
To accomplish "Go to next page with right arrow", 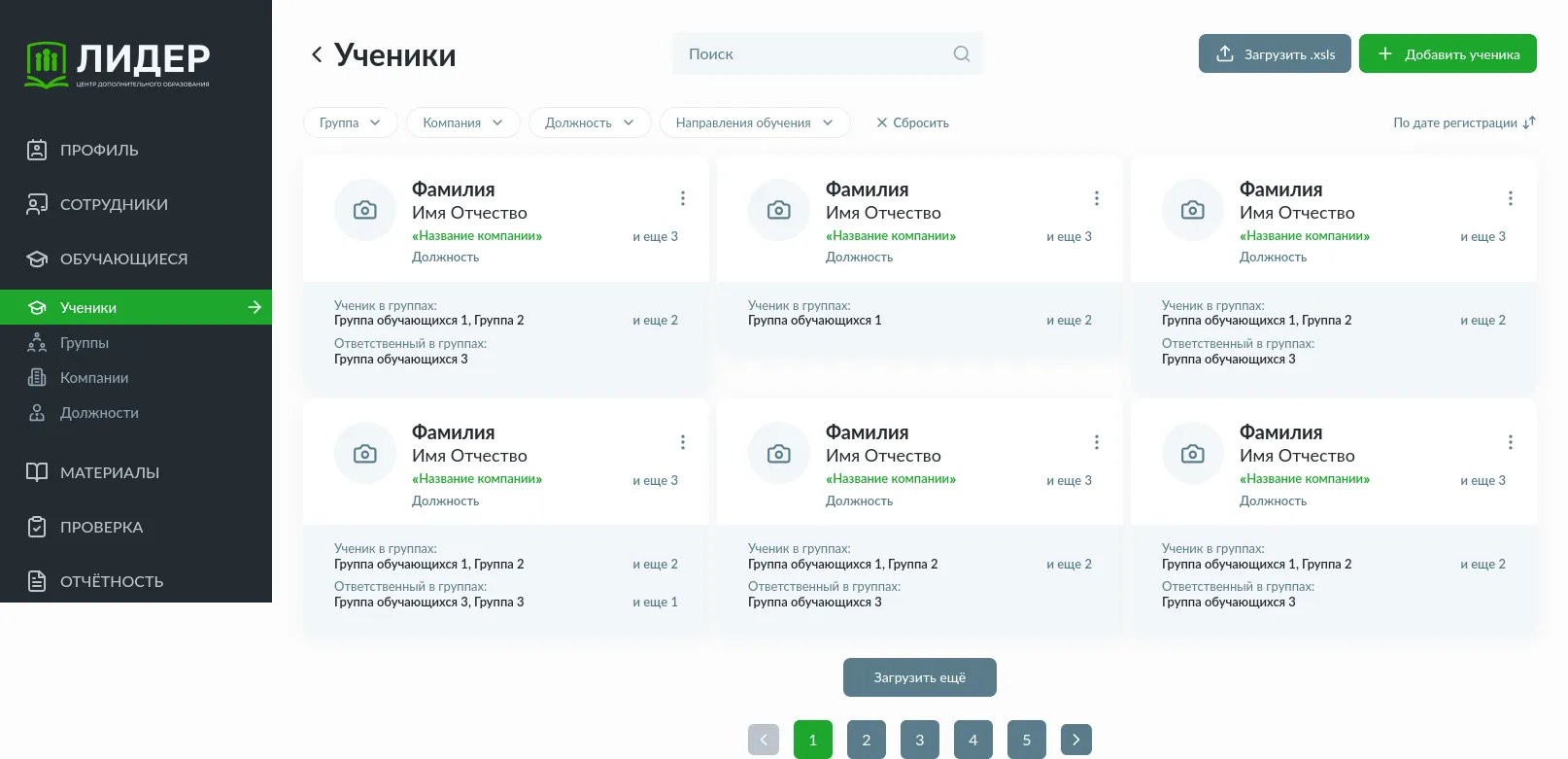I will pos(1076,740).
